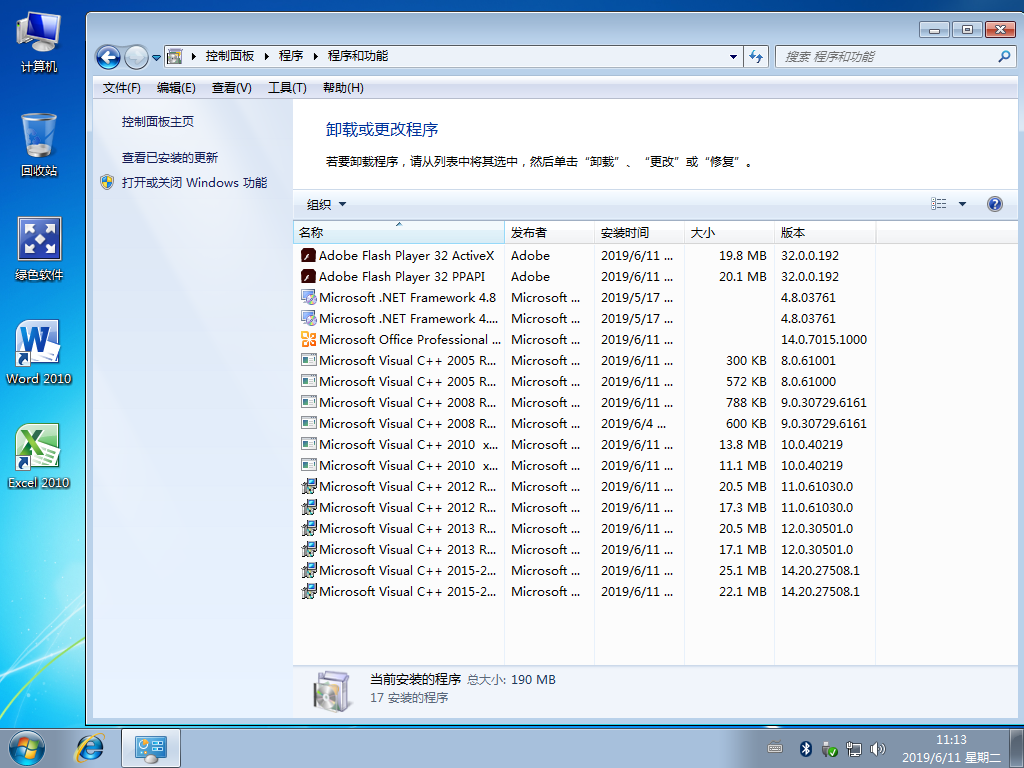Open the 帮助(H) menu
Image resolution: width=1024 pixels, height=768 pixels.
343,88
